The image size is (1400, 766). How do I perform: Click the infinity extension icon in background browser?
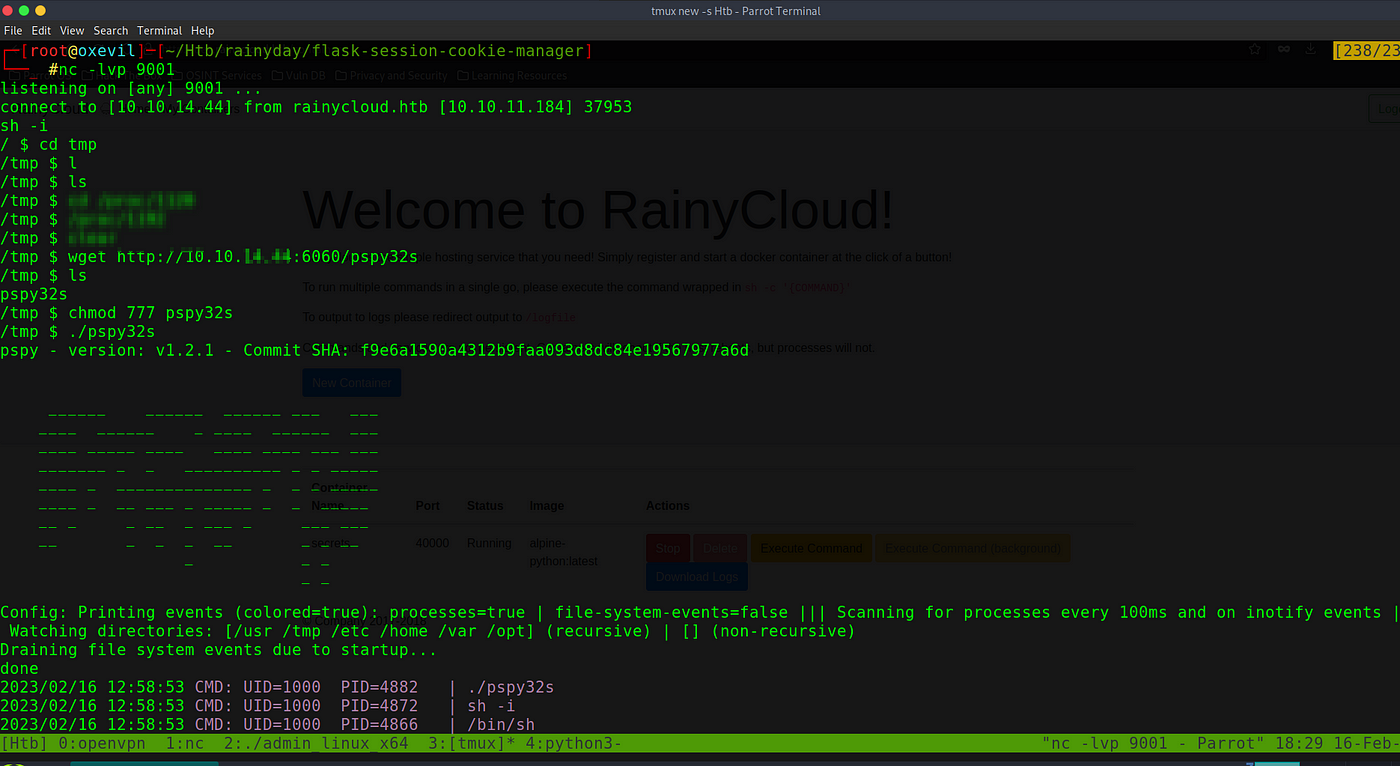[x=1283, y=48]
